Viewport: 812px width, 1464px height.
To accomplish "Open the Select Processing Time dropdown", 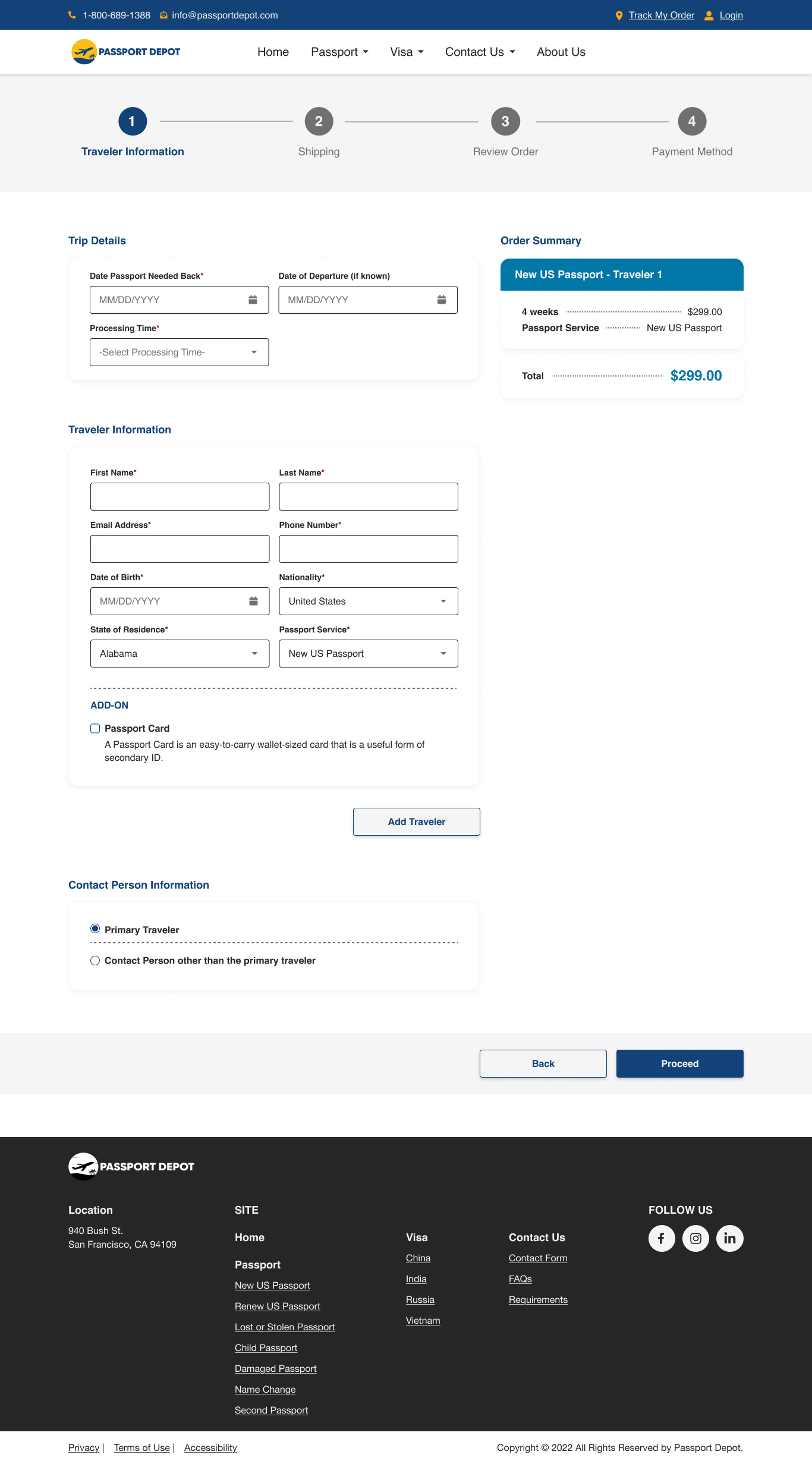I will 179,352.
